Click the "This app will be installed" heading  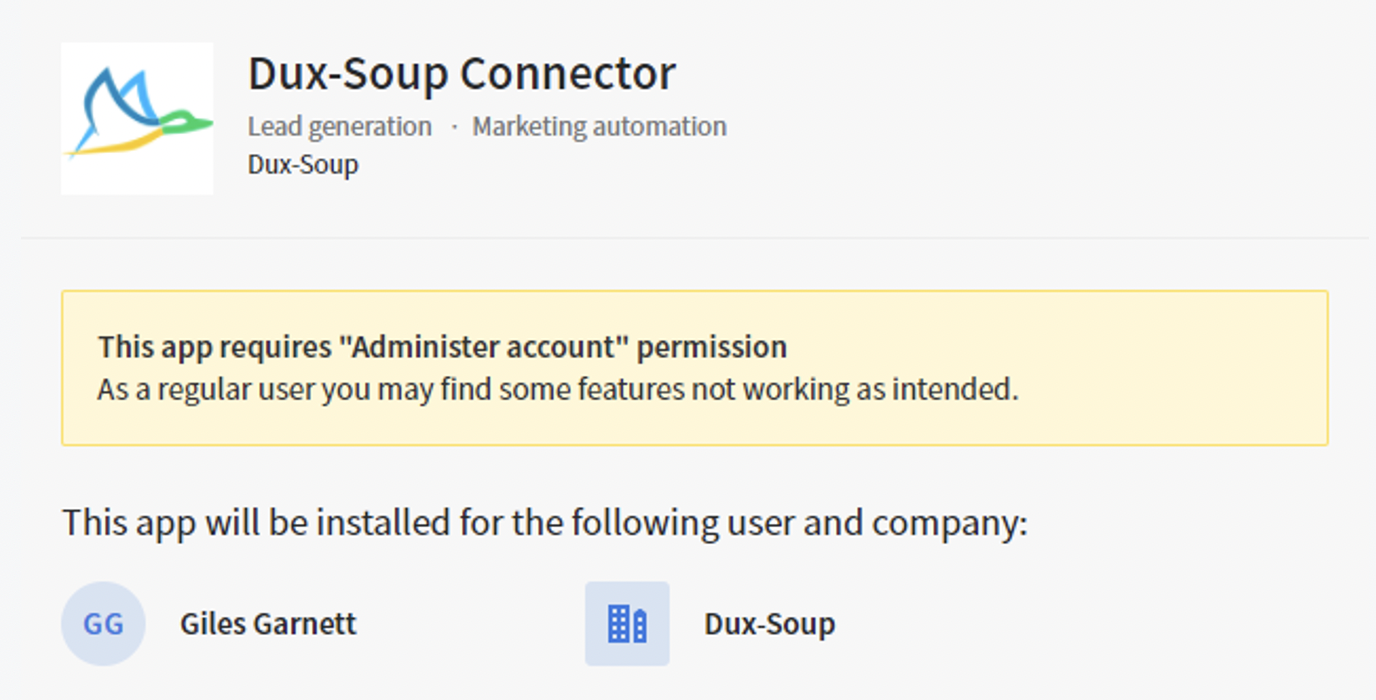point(545,523)
